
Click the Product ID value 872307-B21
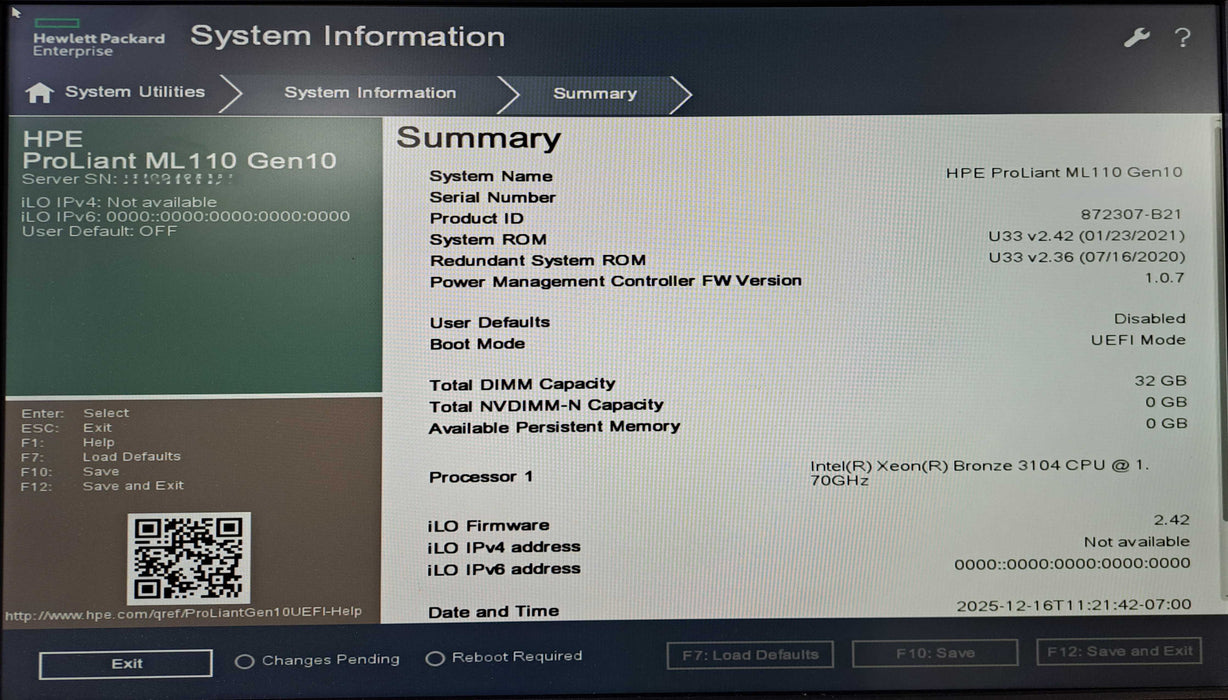pyautogui.click(x=1131, y=214)
